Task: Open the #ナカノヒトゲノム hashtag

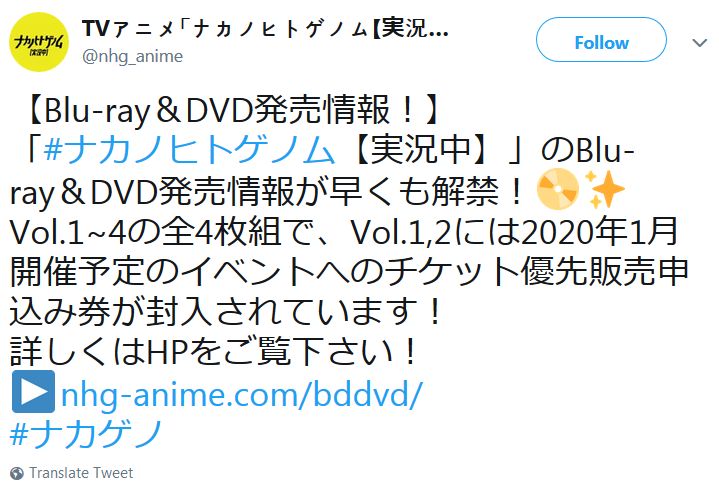Action: pyautogui.click(x=189, y=150)
